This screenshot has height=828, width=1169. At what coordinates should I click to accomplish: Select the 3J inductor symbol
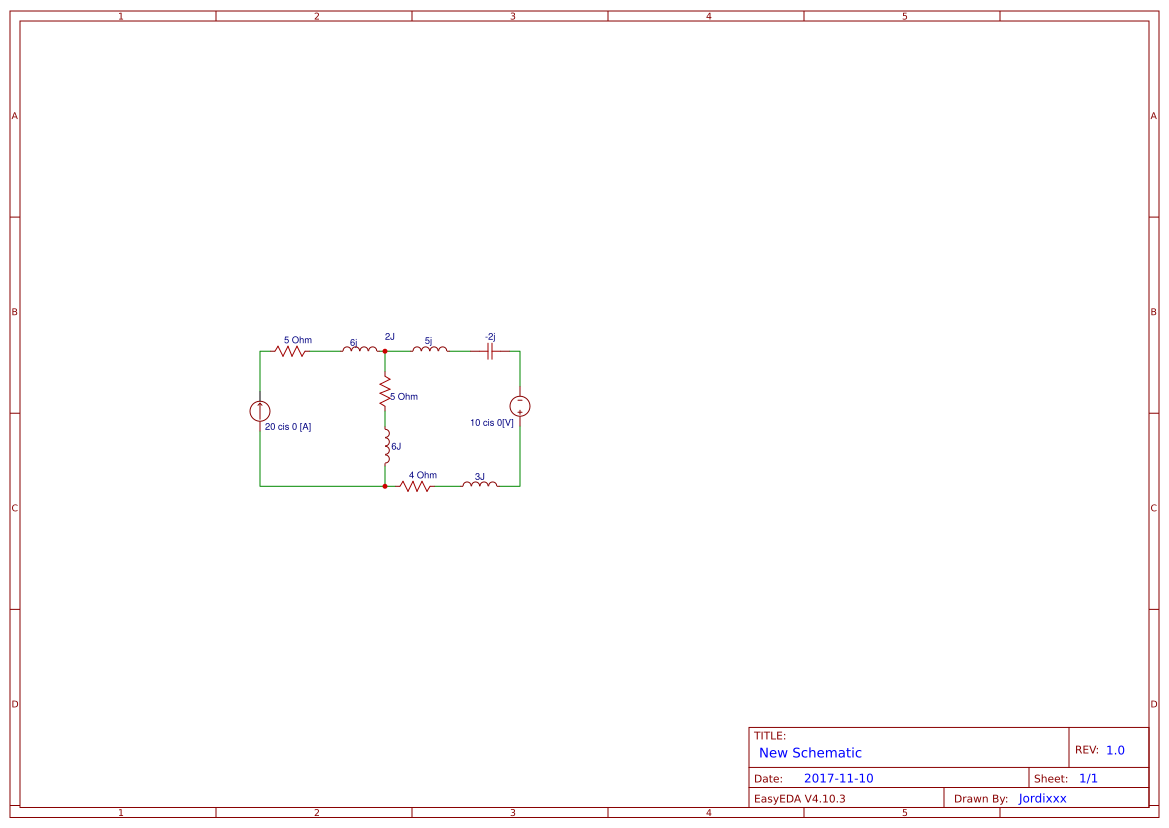479,484
